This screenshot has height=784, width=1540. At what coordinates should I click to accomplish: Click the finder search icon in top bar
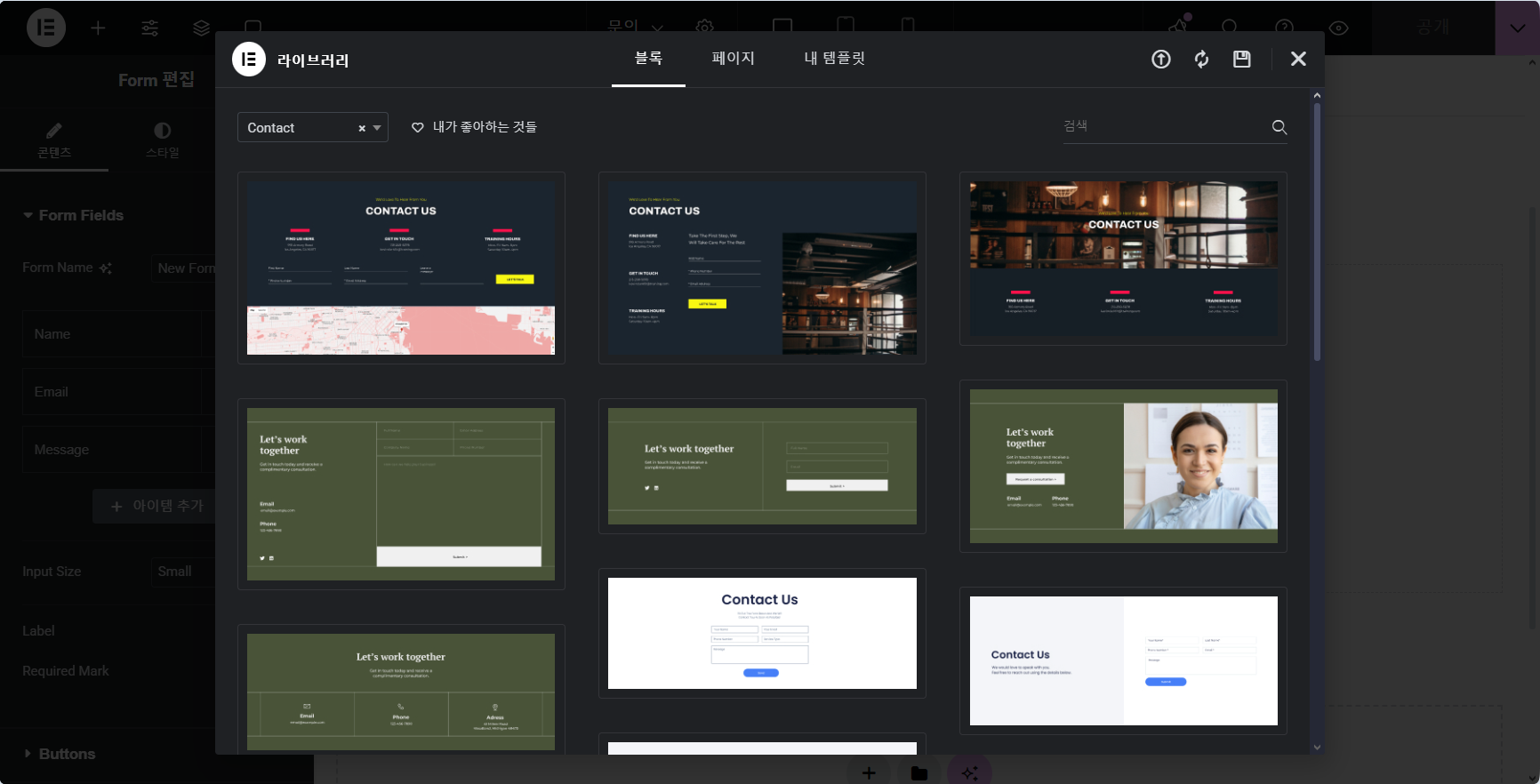click(x=1230, y=27)
